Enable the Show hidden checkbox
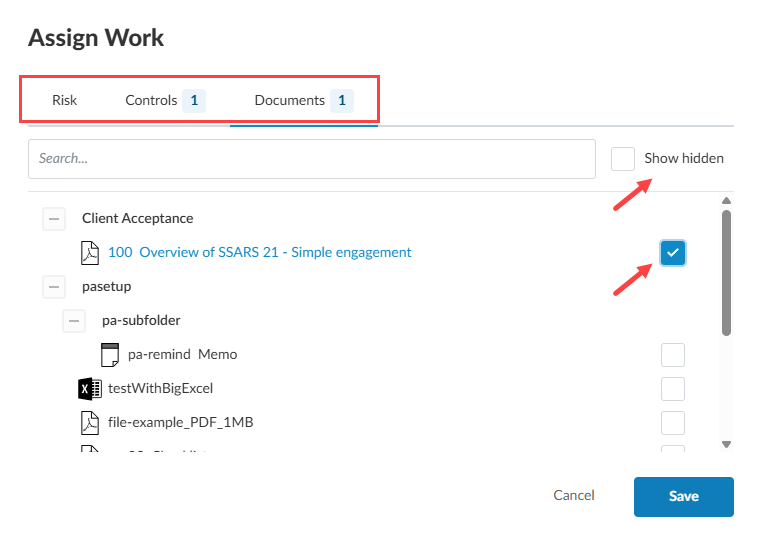This screenshot has width=760, height=540. tap(623, 159)
